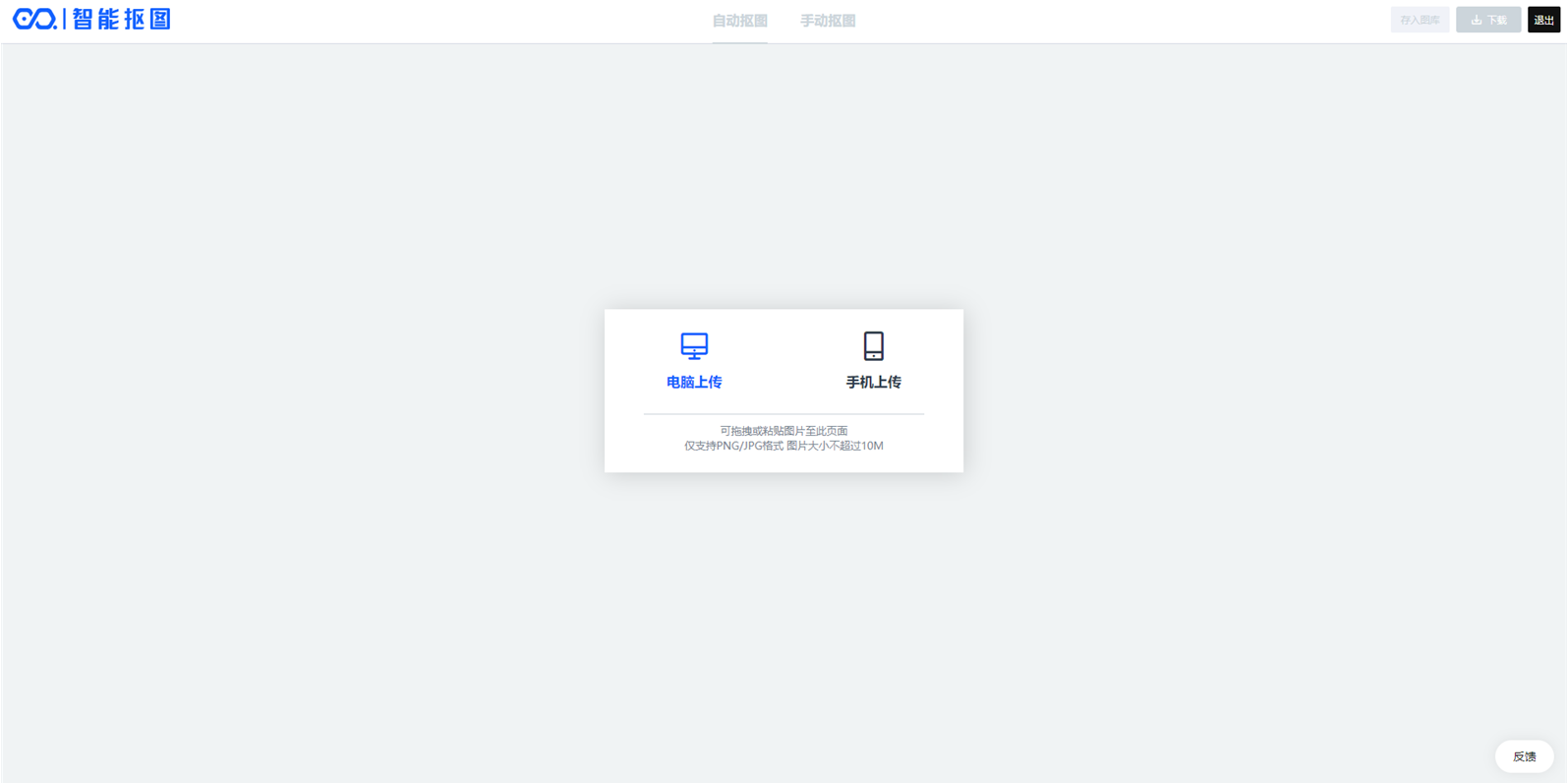Click the divider line in upload card
The image size is (1568, 783).
click(x=784, y=414)
